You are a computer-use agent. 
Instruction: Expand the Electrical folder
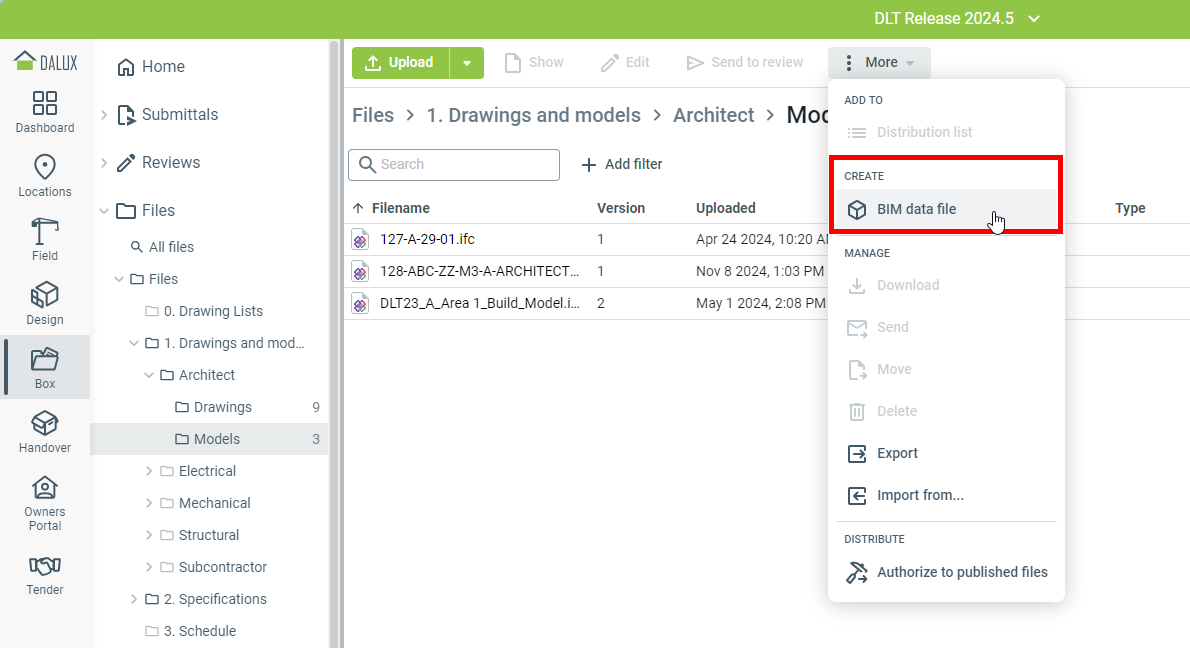(149, 471)
